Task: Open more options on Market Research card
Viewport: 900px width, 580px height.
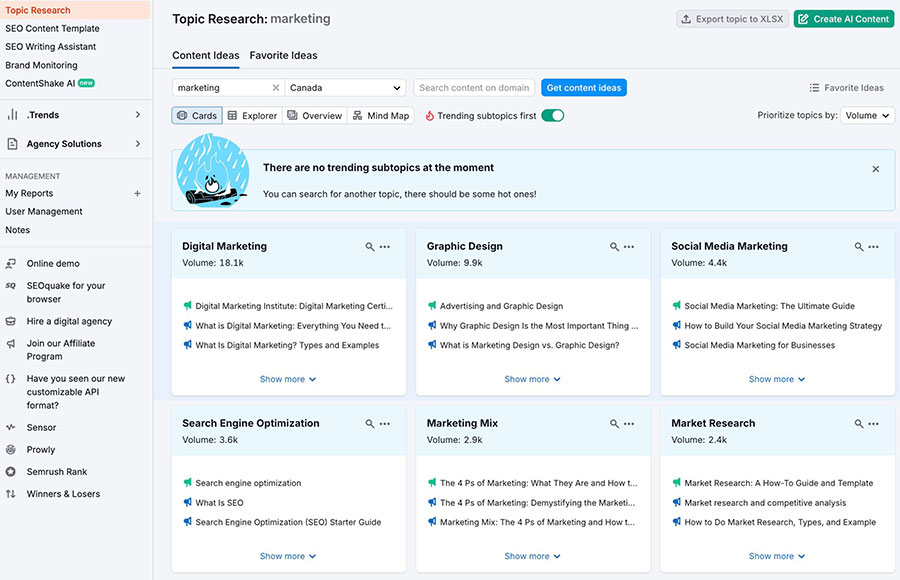Action: pos(874,424)
